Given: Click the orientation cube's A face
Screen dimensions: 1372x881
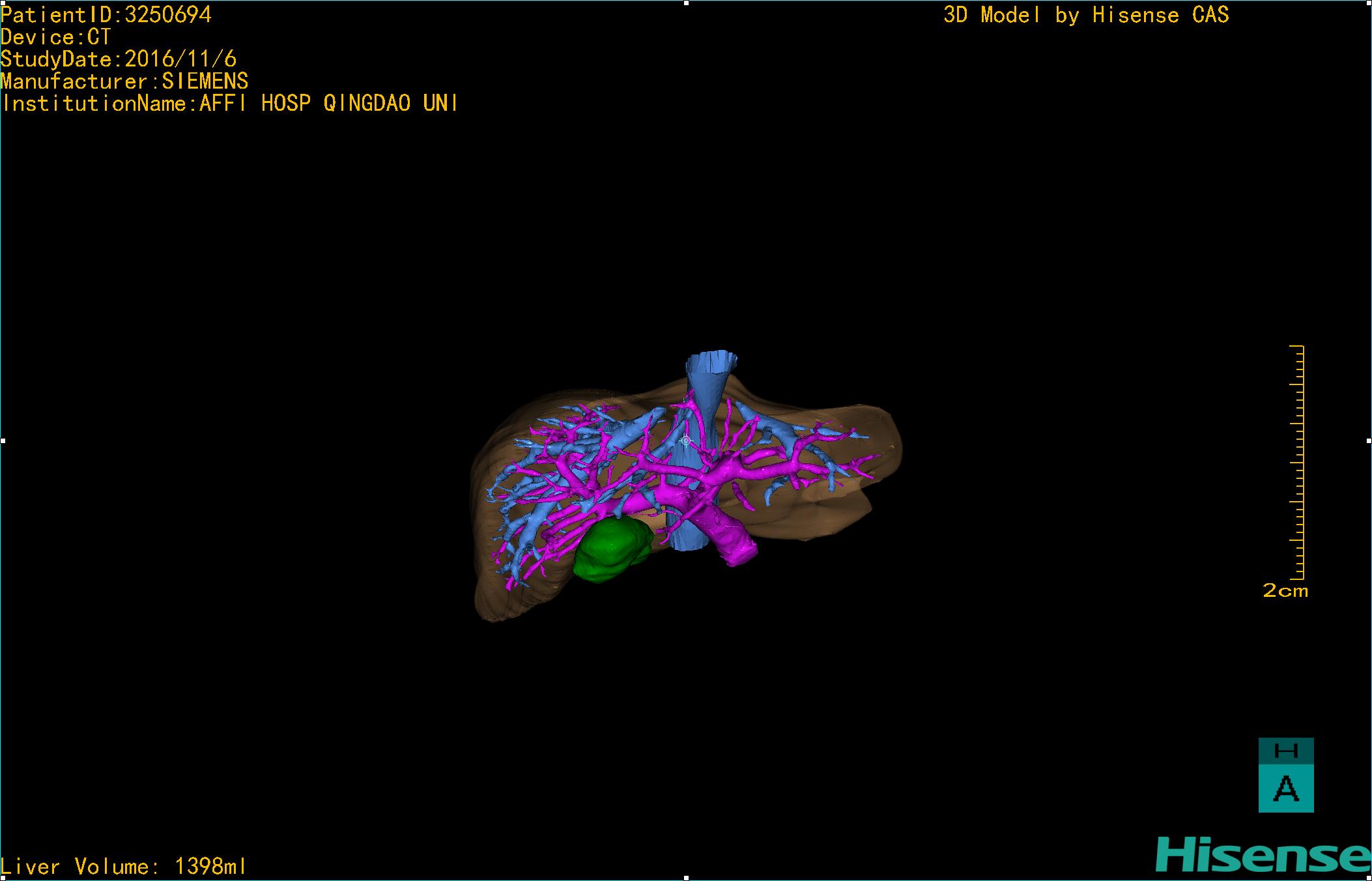Looking at the screenshot, I should point(1285,788).
